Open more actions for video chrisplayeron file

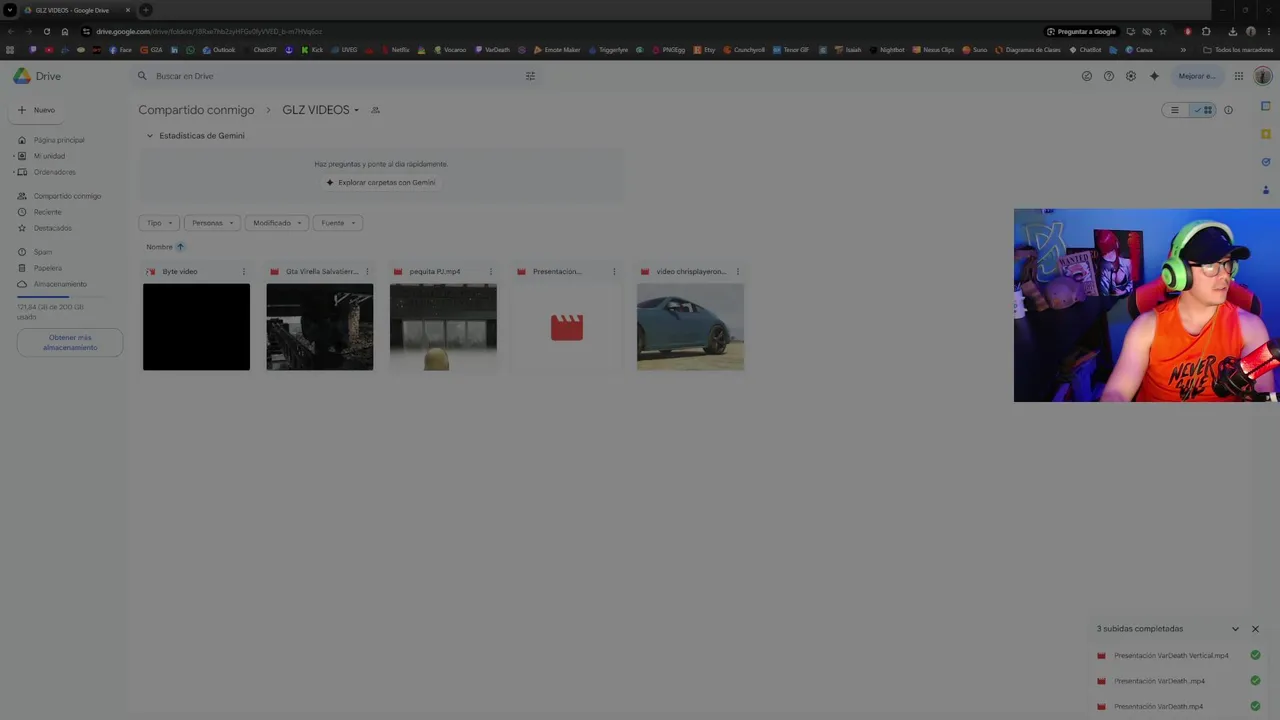(738, 272)
